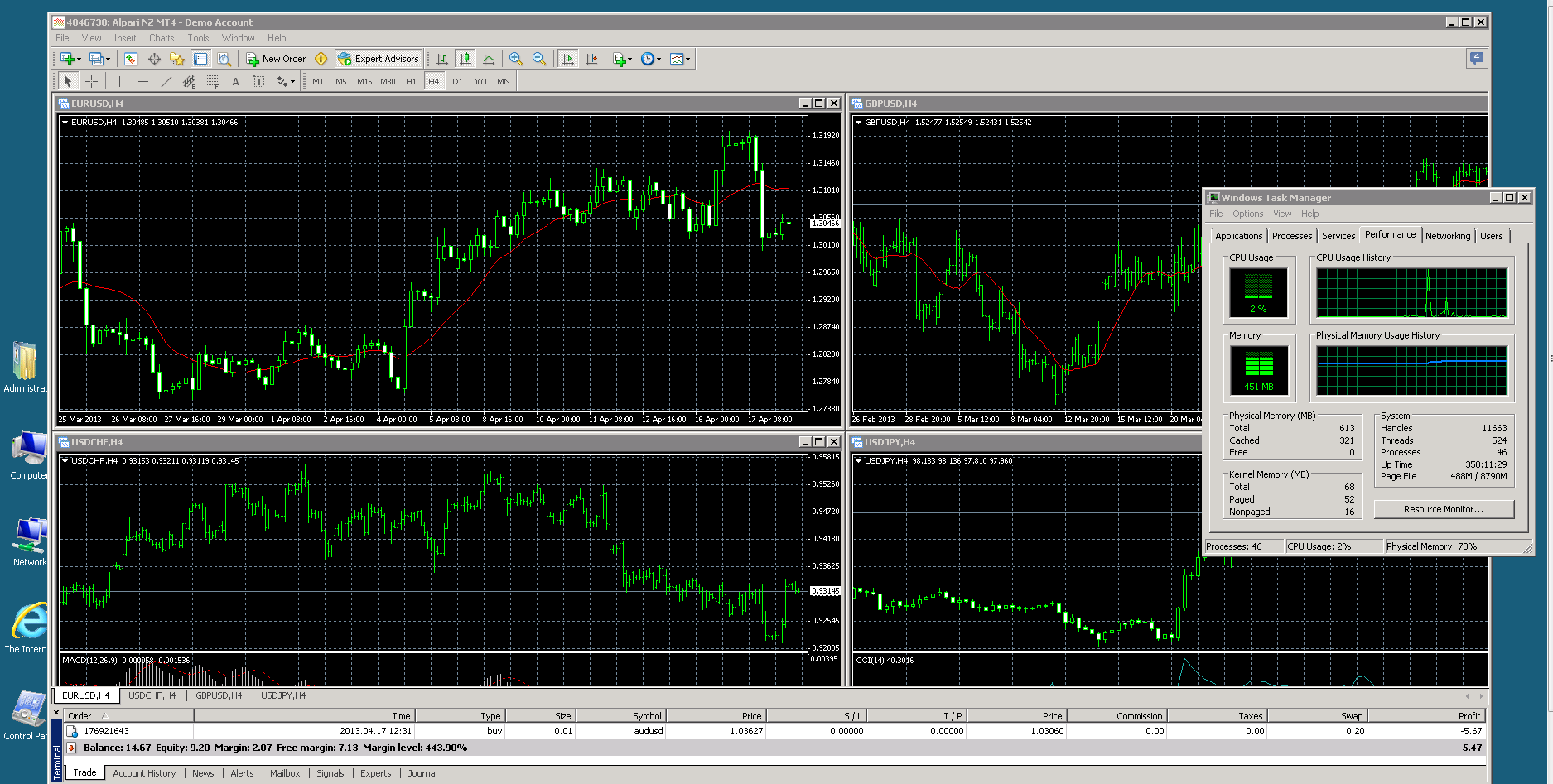Pick the text label tool
The height and width of the screenshot is (784, 1553).
click(258, 81)
